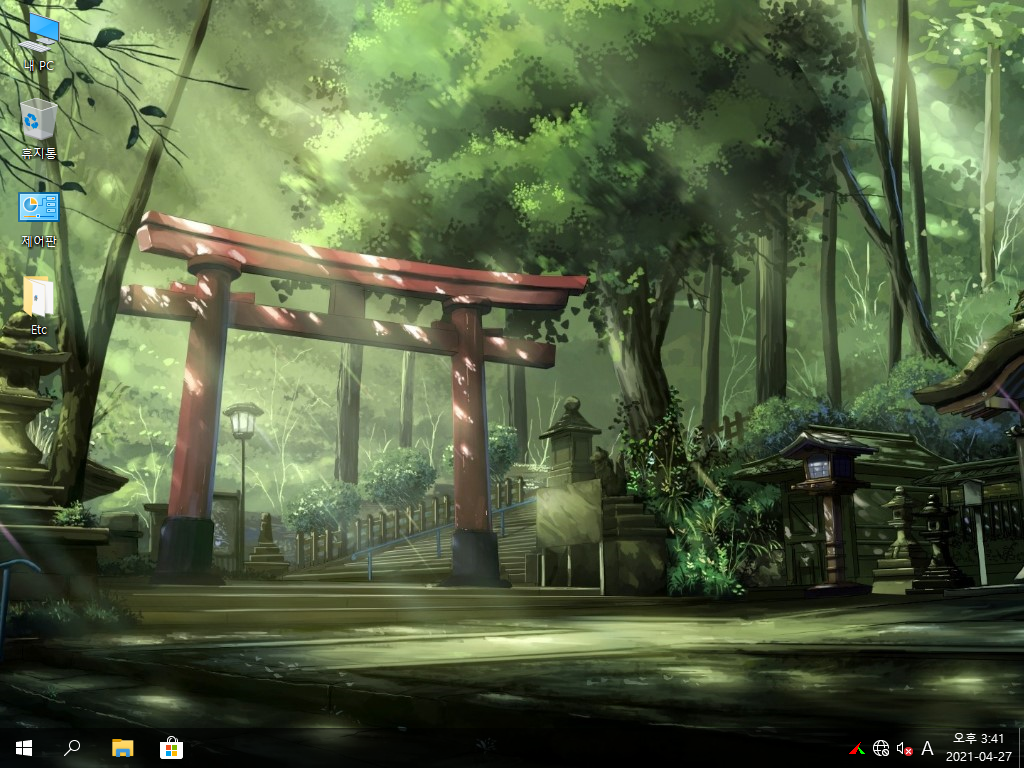Open network status globe icon
The height and width of the screenshot is (768, 1024).
point(881,748)
